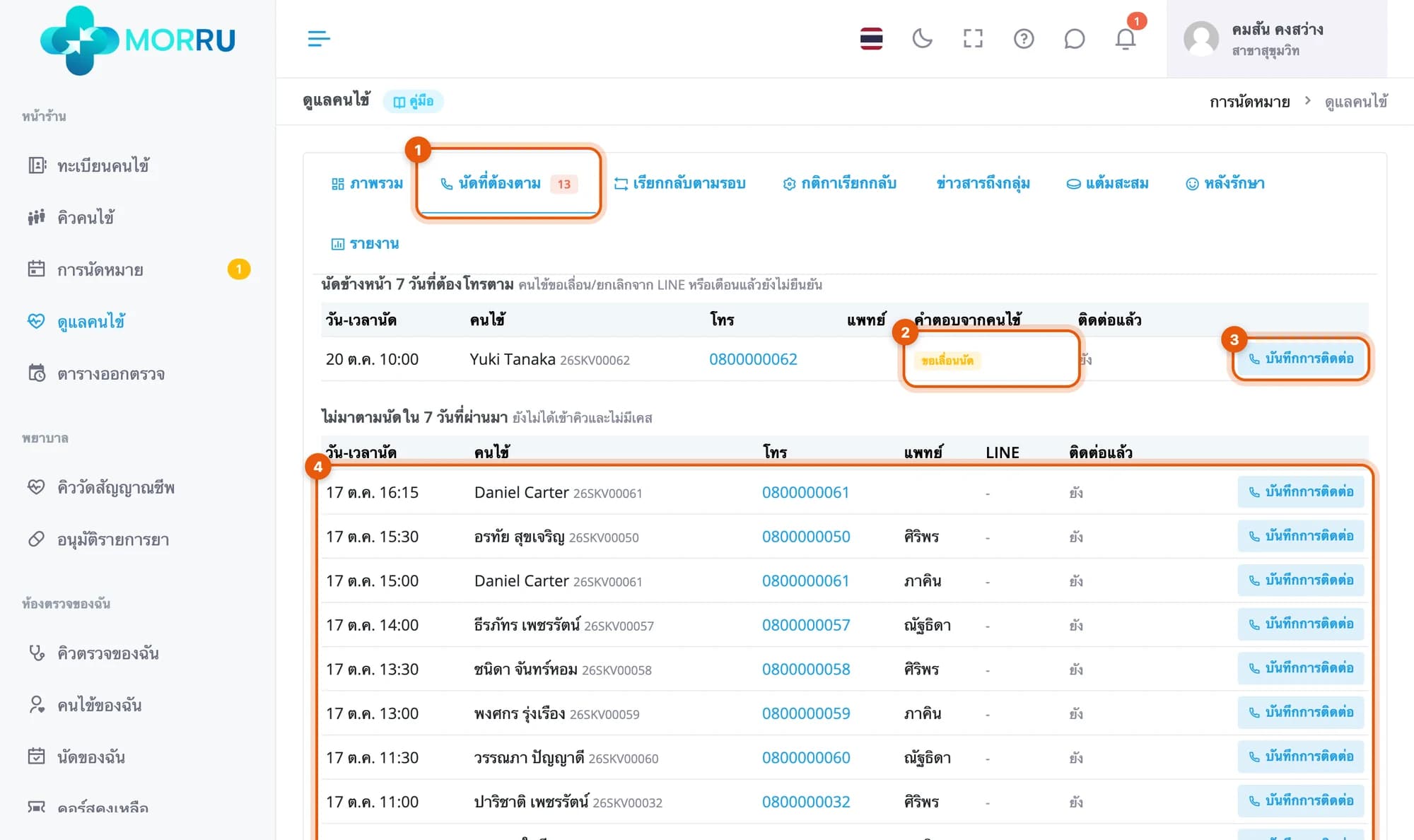This screenshot has height=840, width=1414.
Task: Open การนัดหมาย sidebar menu
Action: tap(100, 269)
